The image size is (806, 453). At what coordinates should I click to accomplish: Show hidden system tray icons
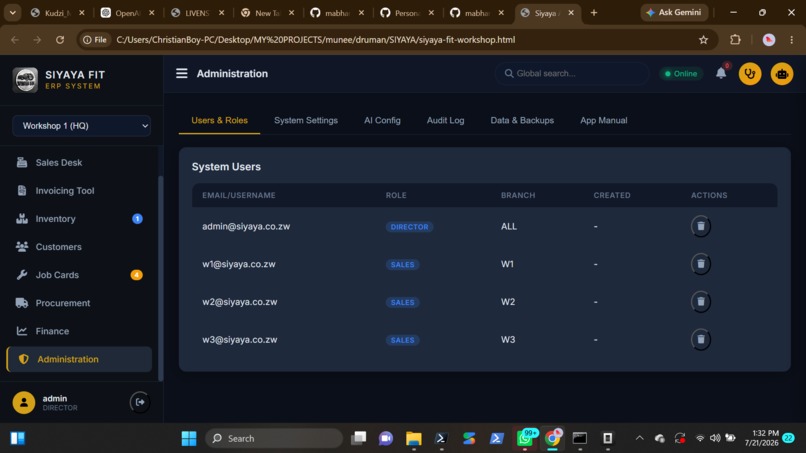pyautogui.click(x=639, y=439)
